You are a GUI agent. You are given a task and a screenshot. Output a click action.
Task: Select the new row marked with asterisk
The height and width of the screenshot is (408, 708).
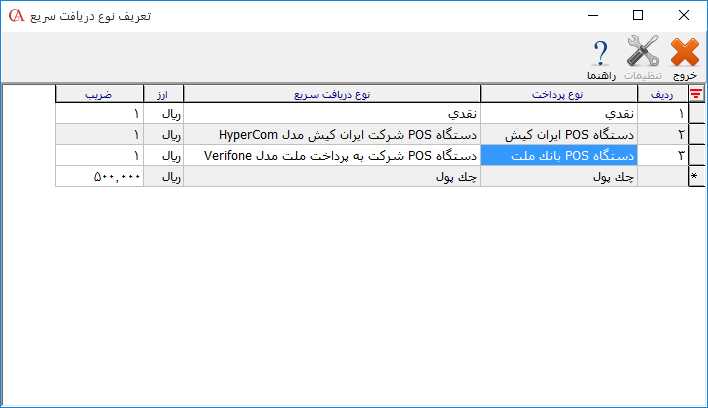pos(696,176)
